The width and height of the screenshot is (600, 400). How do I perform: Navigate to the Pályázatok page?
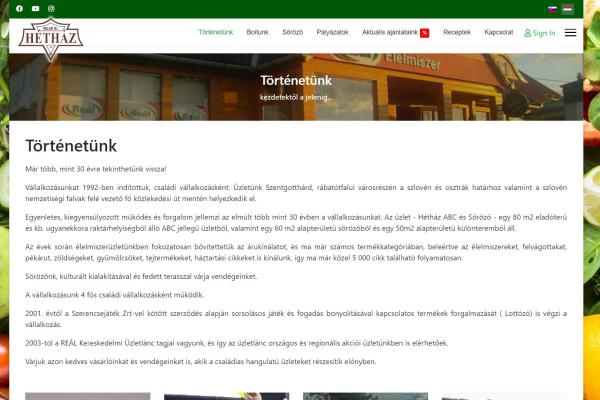tap(332, 32)
